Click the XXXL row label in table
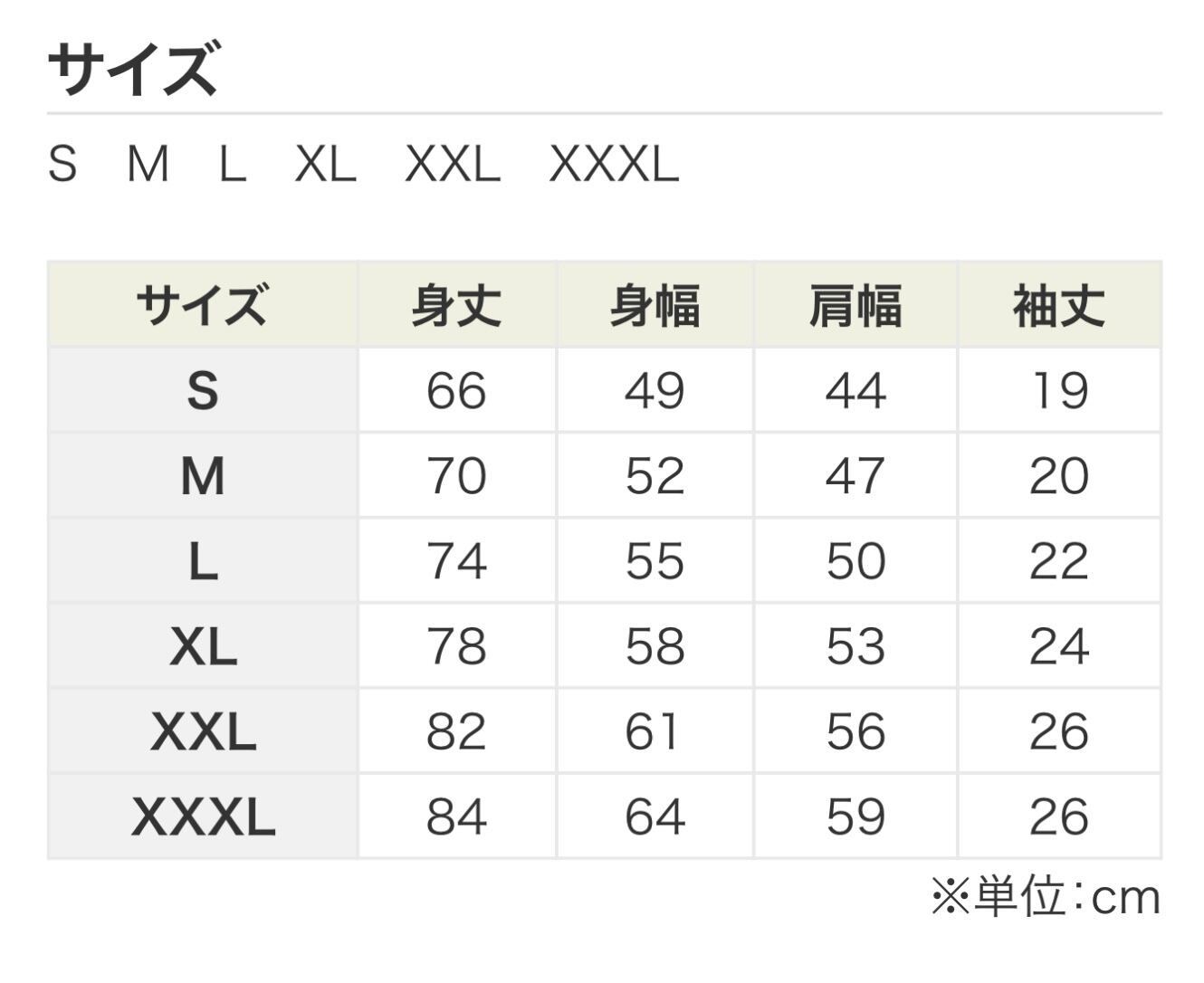 click(x=203, y=816)
